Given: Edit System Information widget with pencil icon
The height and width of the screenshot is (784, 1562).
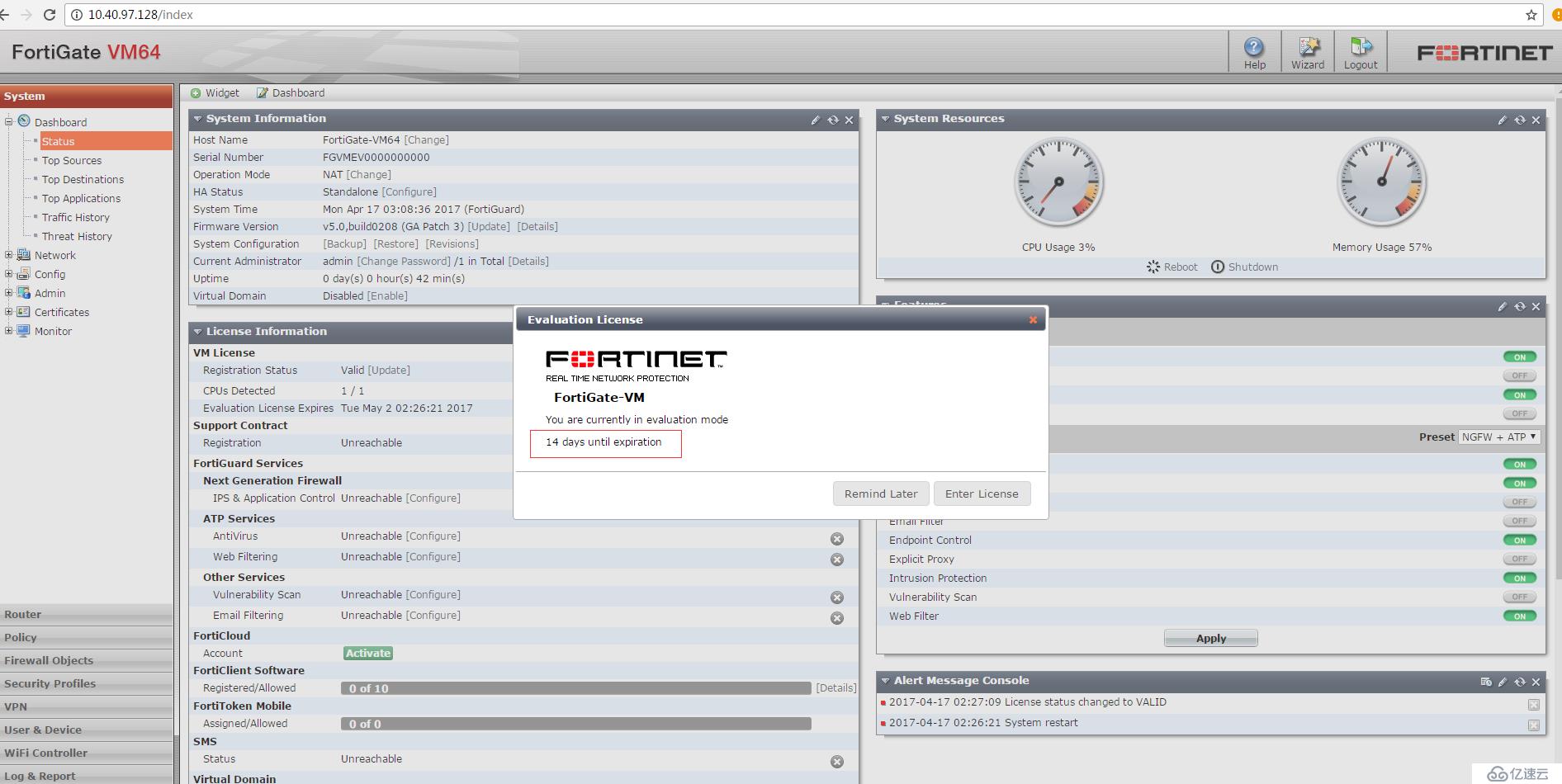Looking at the screenshot, I should coord(816,120).
